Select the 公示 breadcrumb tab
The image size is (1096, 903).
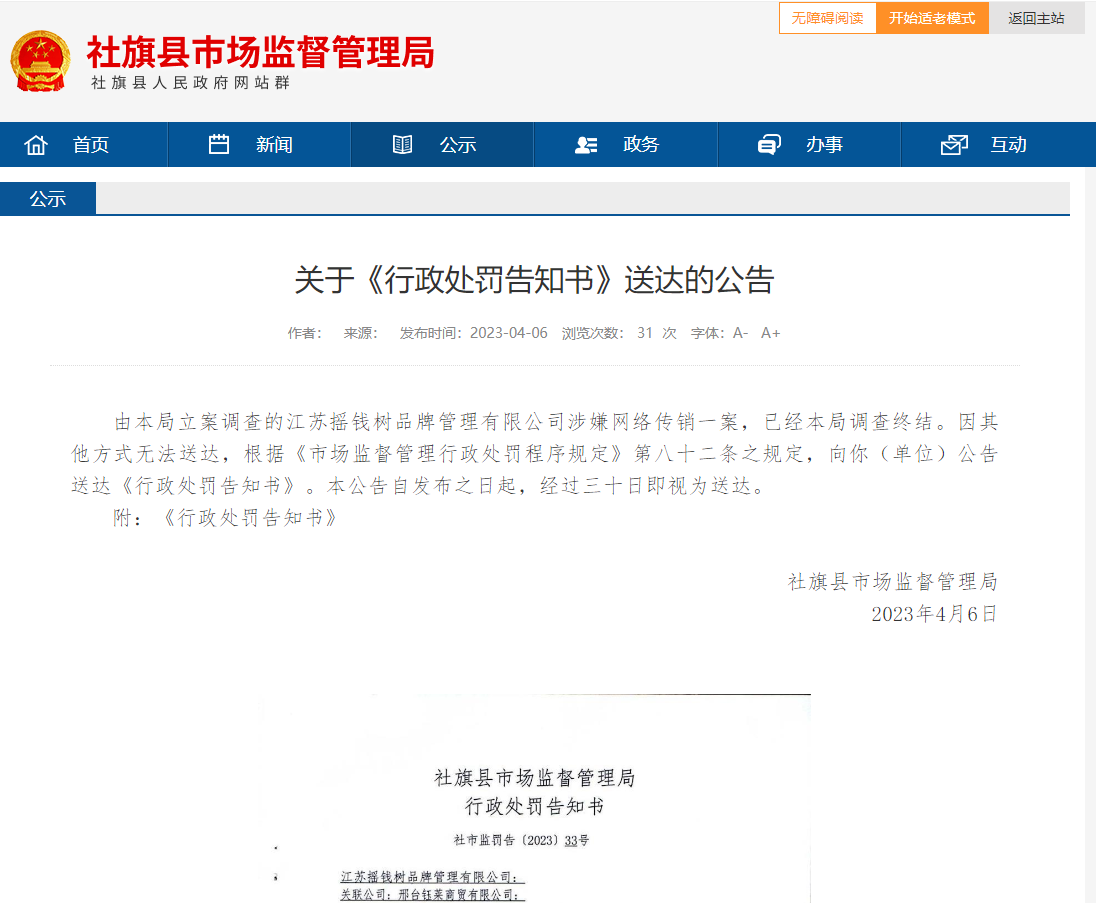pyautogui.click(x=48, y=198)
